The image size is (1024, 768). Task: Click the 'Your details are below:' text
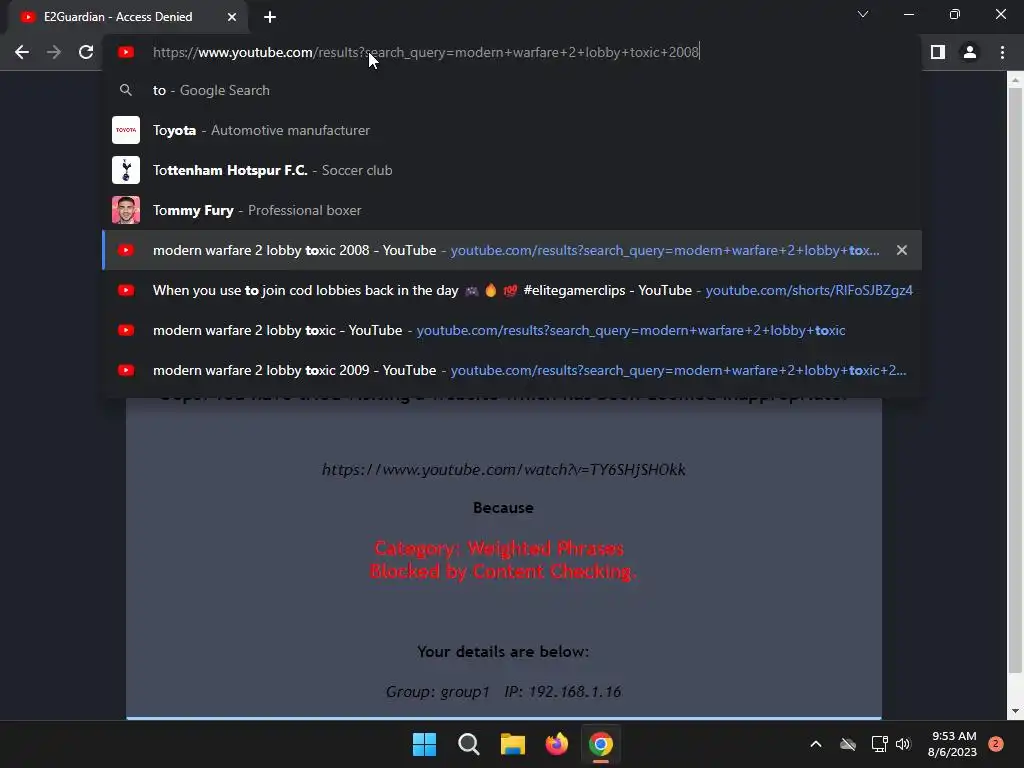pos(503,652)
